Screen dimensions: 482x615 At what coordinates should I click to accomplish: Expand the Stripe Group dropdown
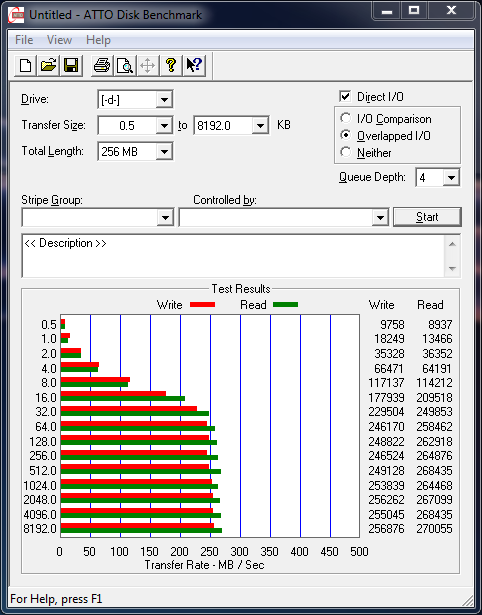tap(165, 217)
